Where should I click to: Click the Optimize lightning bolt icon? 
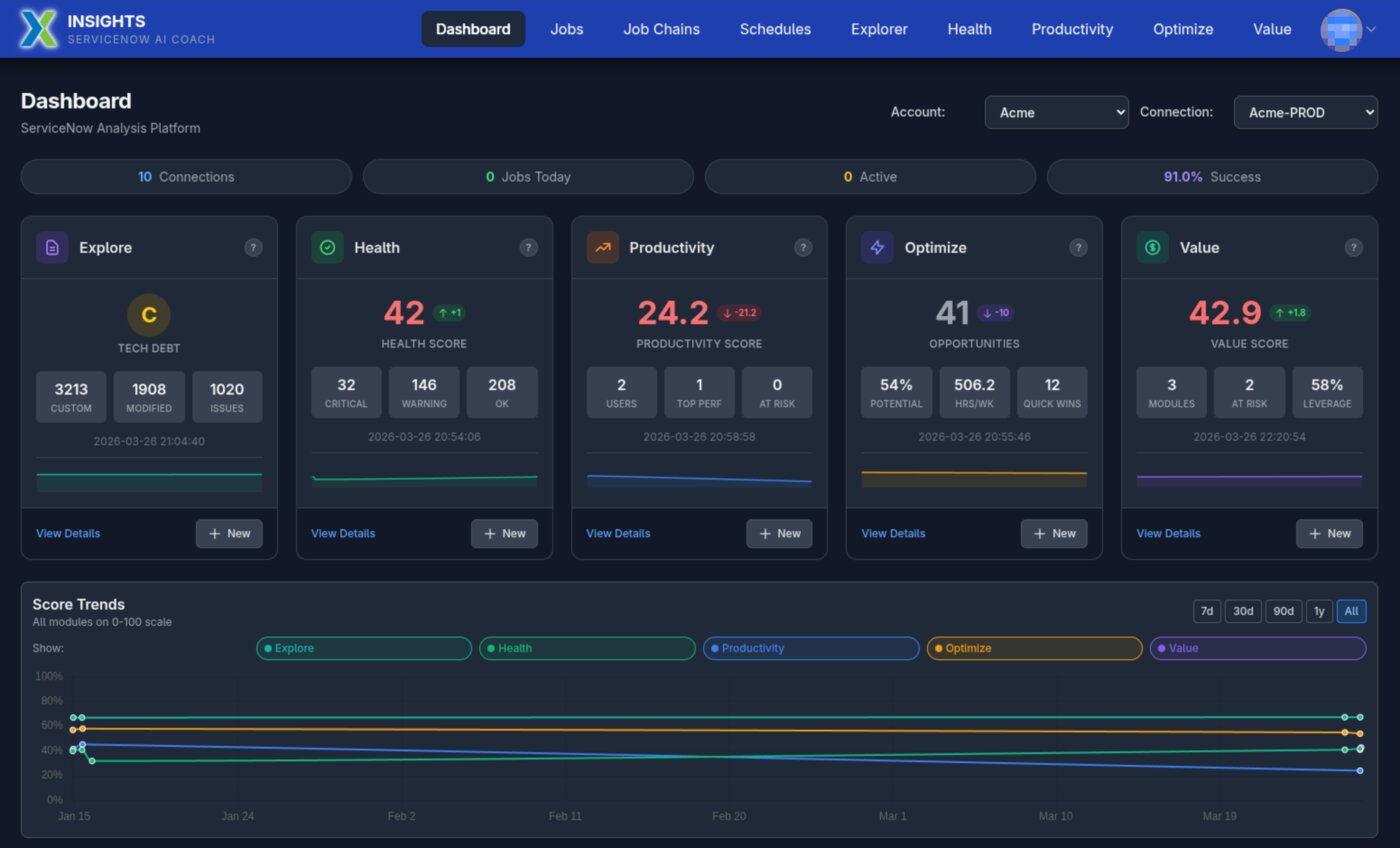coord(877,247)
